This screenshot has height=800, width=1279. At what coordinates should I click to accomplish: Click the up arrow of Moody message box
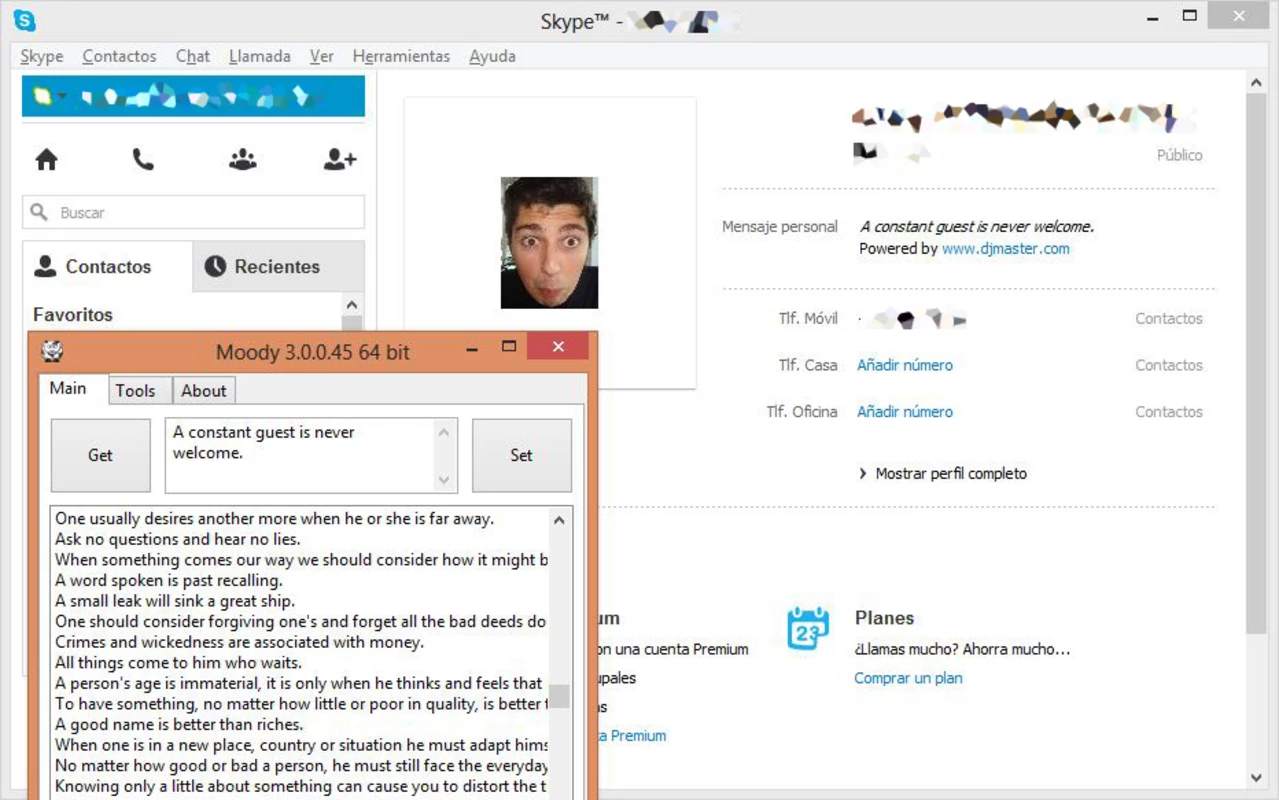[445, 431]
